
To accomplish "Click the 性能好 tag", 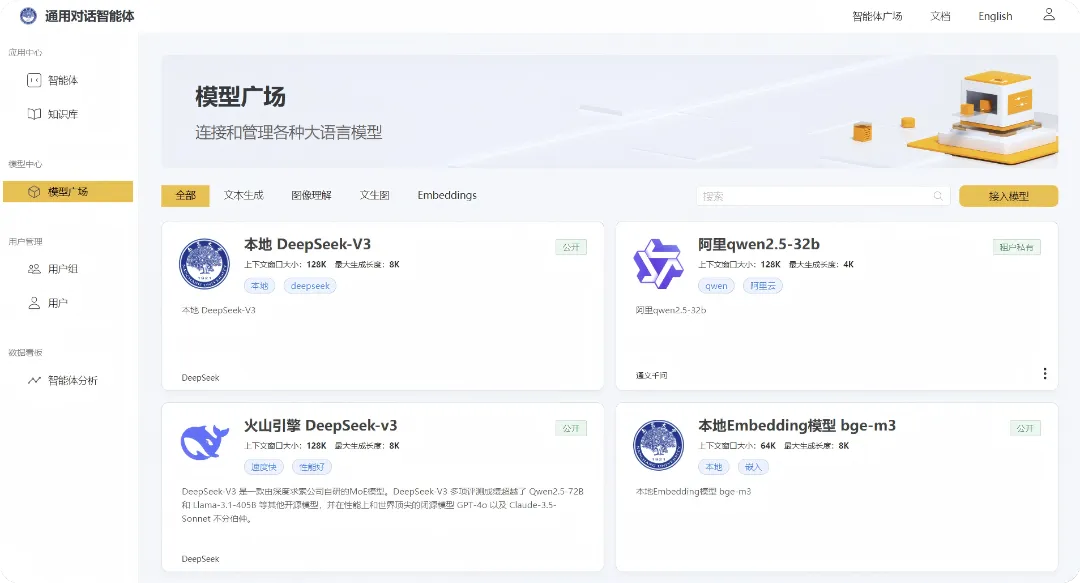I will coord(312,467).
